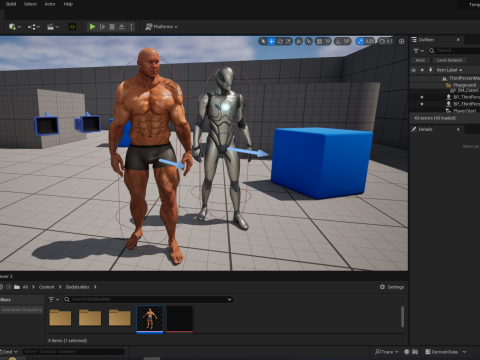Image resolution: width=480 pixels, height=360 pixels.
Task: Select the Playground folder in Outliner
Action: (445, 85)
